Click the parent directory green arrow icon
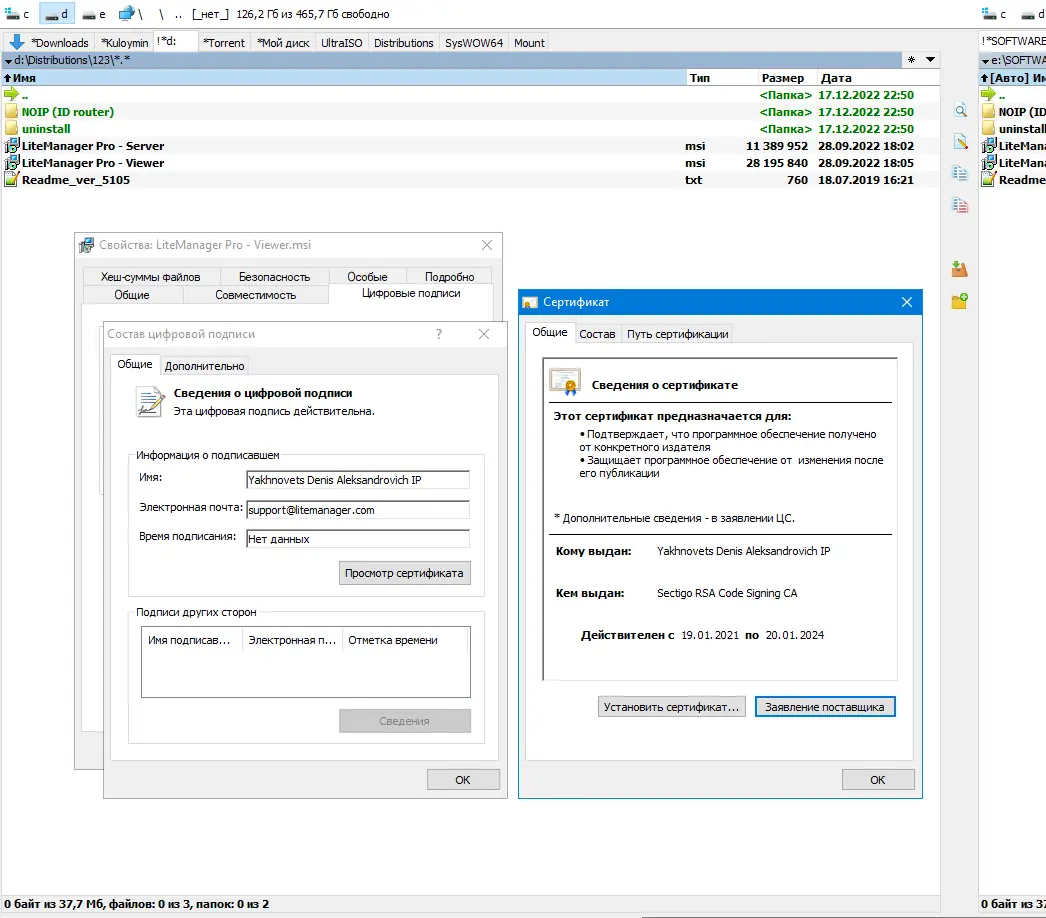This screenshot has height=918, width=1046. pyautogui.click(x=11, y=95)
